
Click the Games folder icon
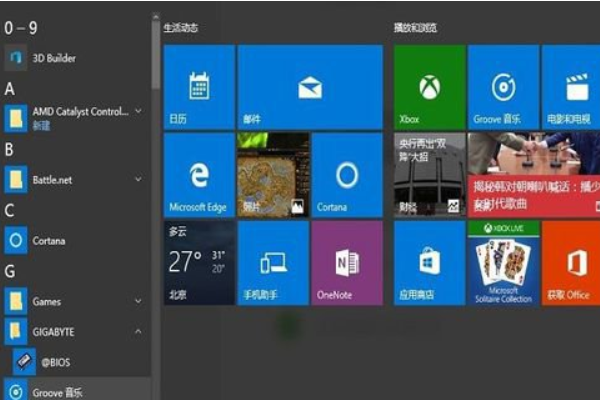pos(16,301)
